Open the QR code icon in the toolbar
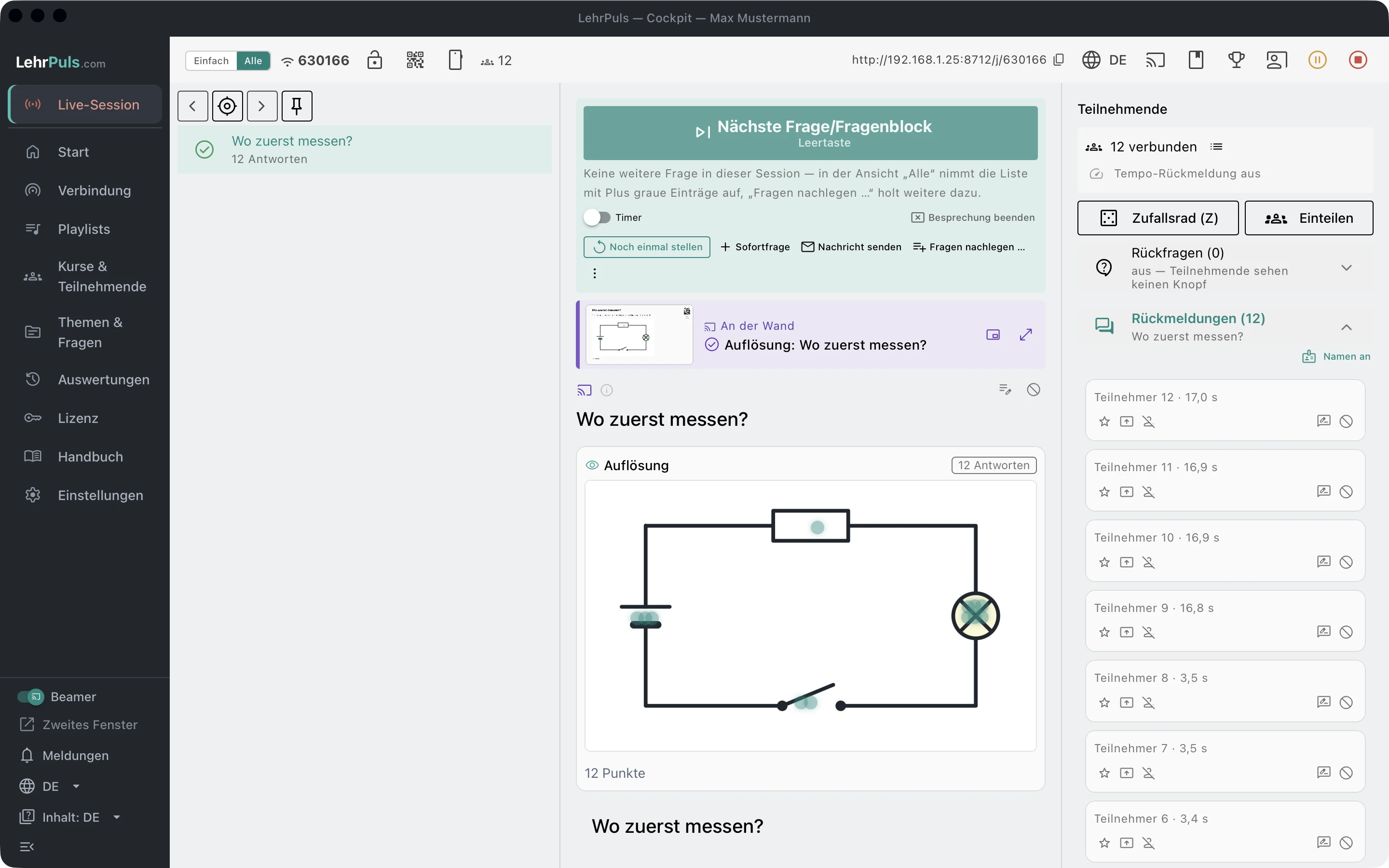Image resolution: width=1389 pixels, height=868 pixels. click(x=415, y=60)
